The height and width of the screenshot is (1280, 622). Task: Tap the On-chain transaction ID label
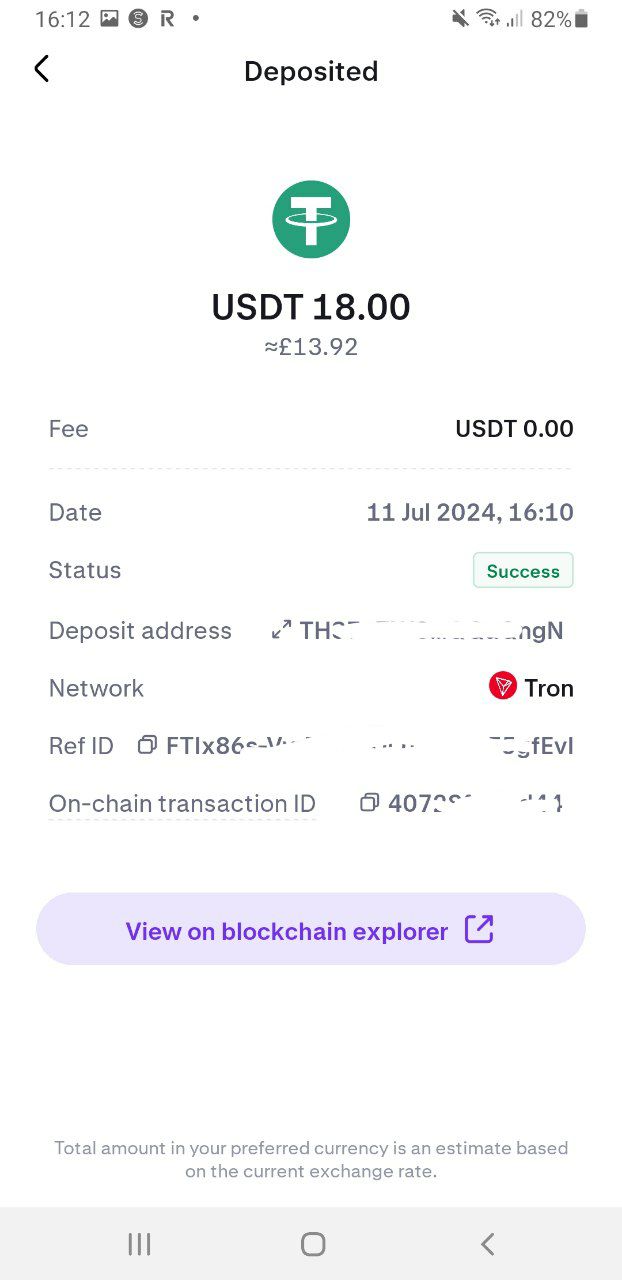[x=182, y=803]
